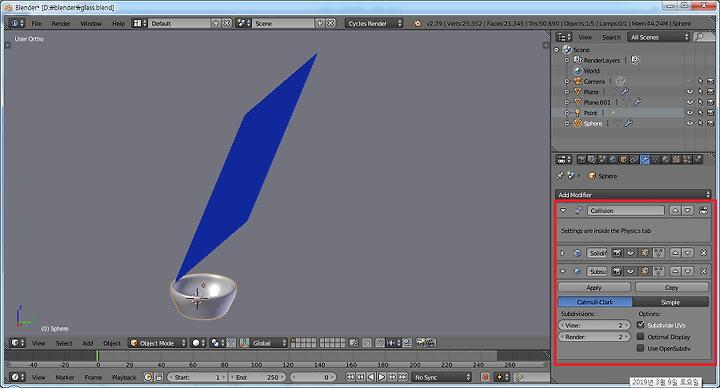The height and width of the screenshot is (388, 720).
Task: Open the Particles properties tab icon
Action: tap(686, 159)
